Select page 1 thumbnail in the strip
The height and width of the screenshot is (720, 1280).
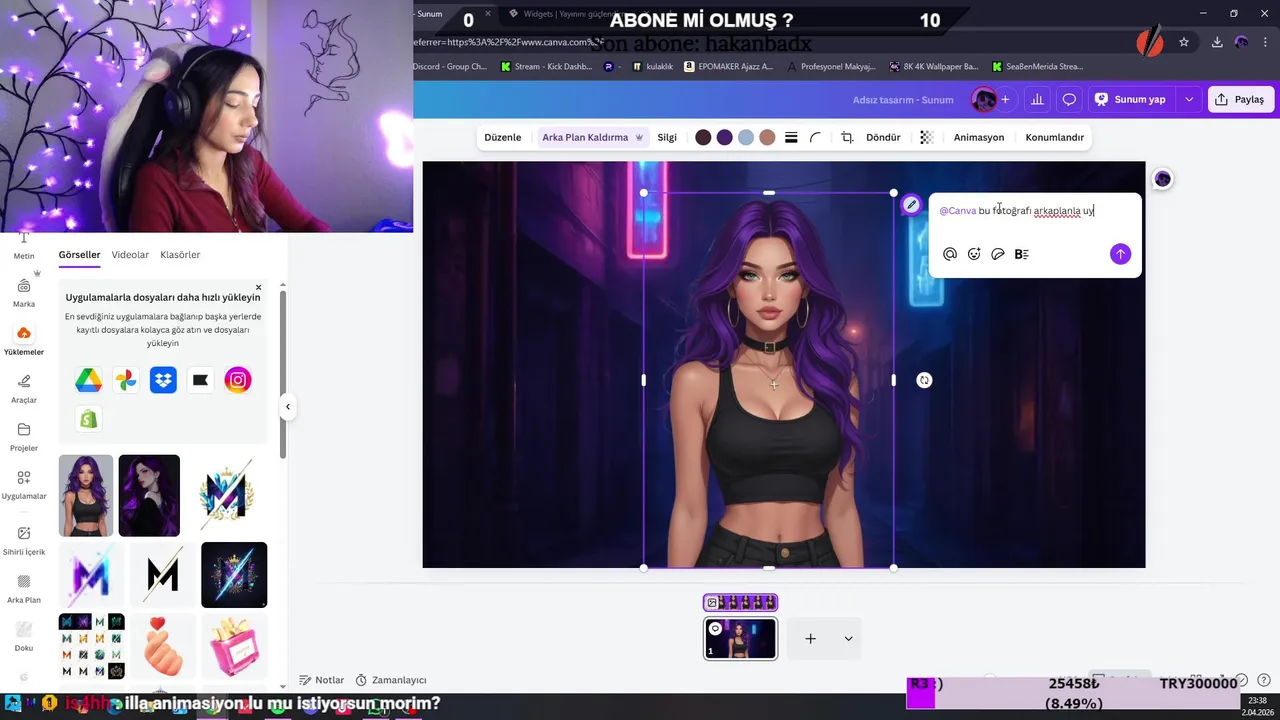[740, 639]
